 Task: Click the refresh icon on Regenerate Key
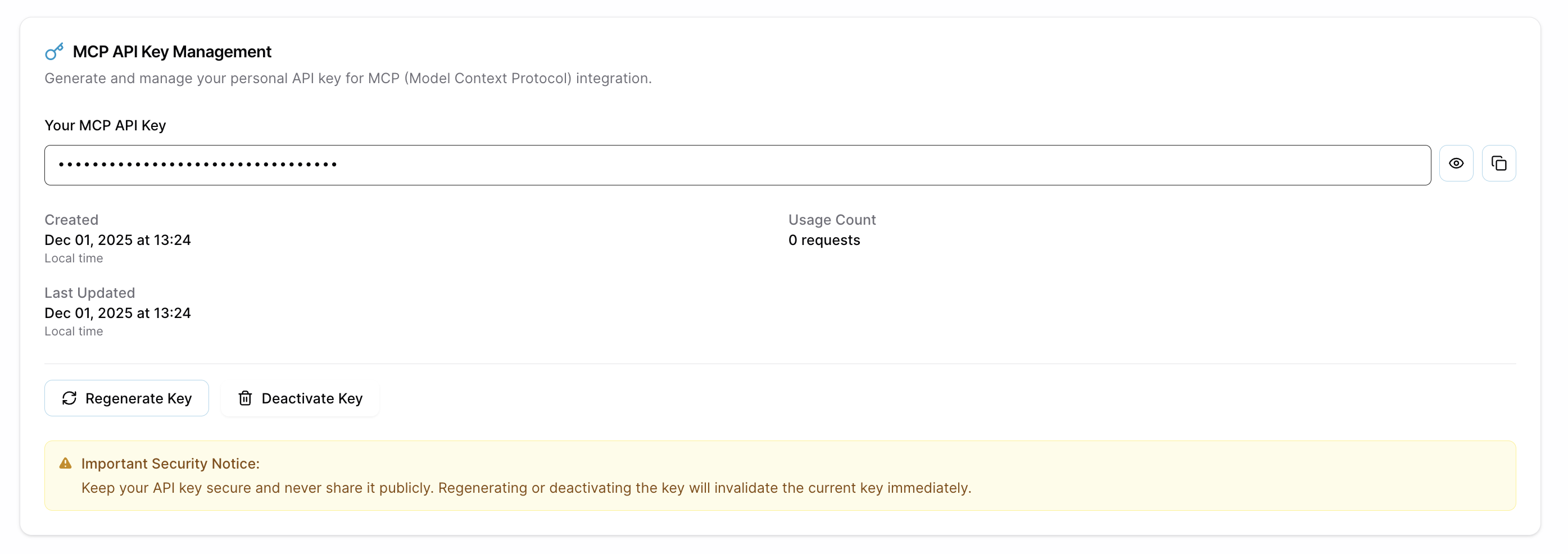click(69, 398)
